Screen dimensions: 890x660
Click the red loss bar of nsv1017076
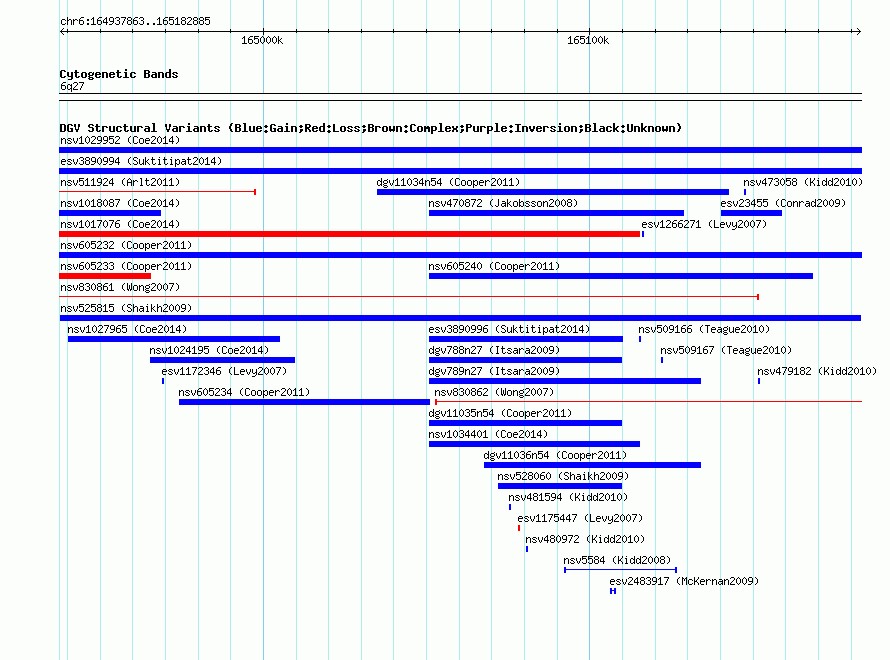[350, 234]
